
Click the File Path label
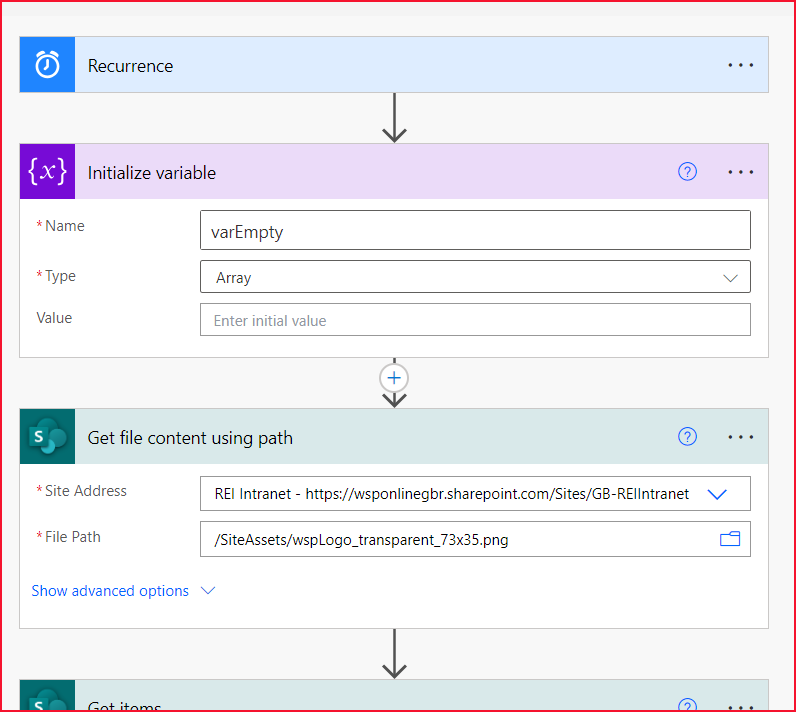[x=73, y=536]
